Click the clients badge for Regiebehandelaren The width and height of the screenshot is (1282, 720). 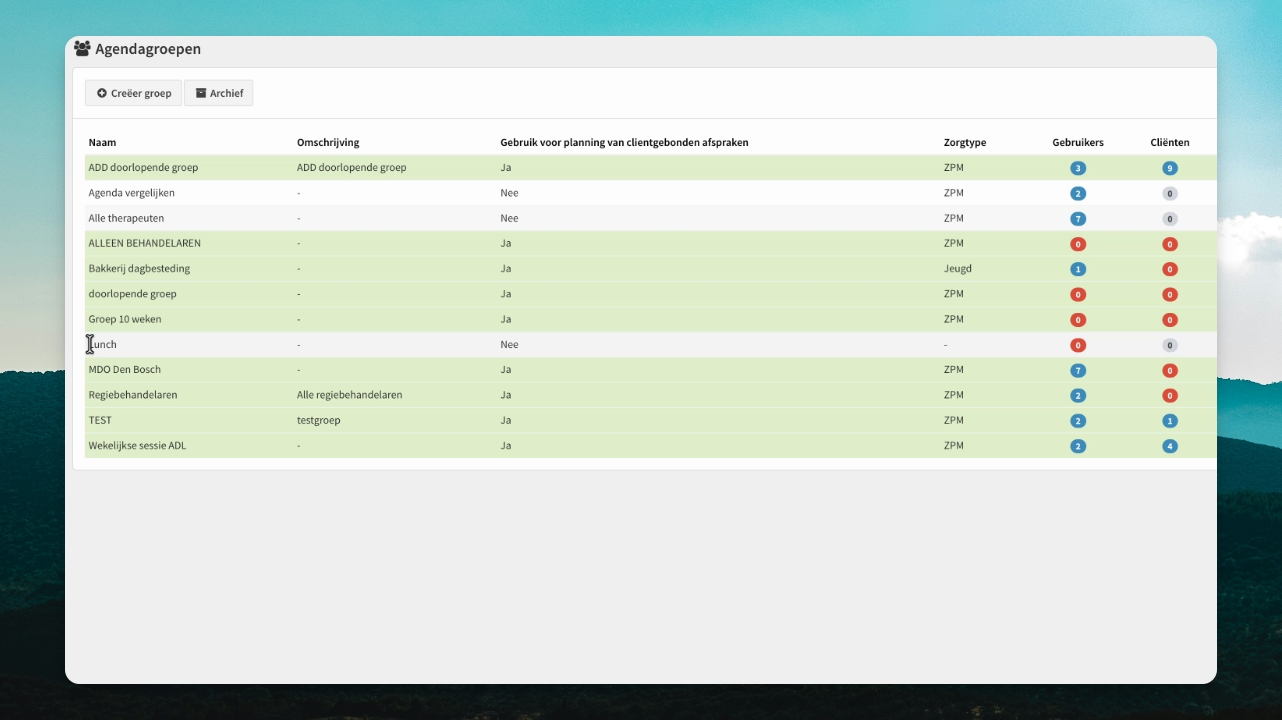pyautogui.click(x=1170, y=396)
